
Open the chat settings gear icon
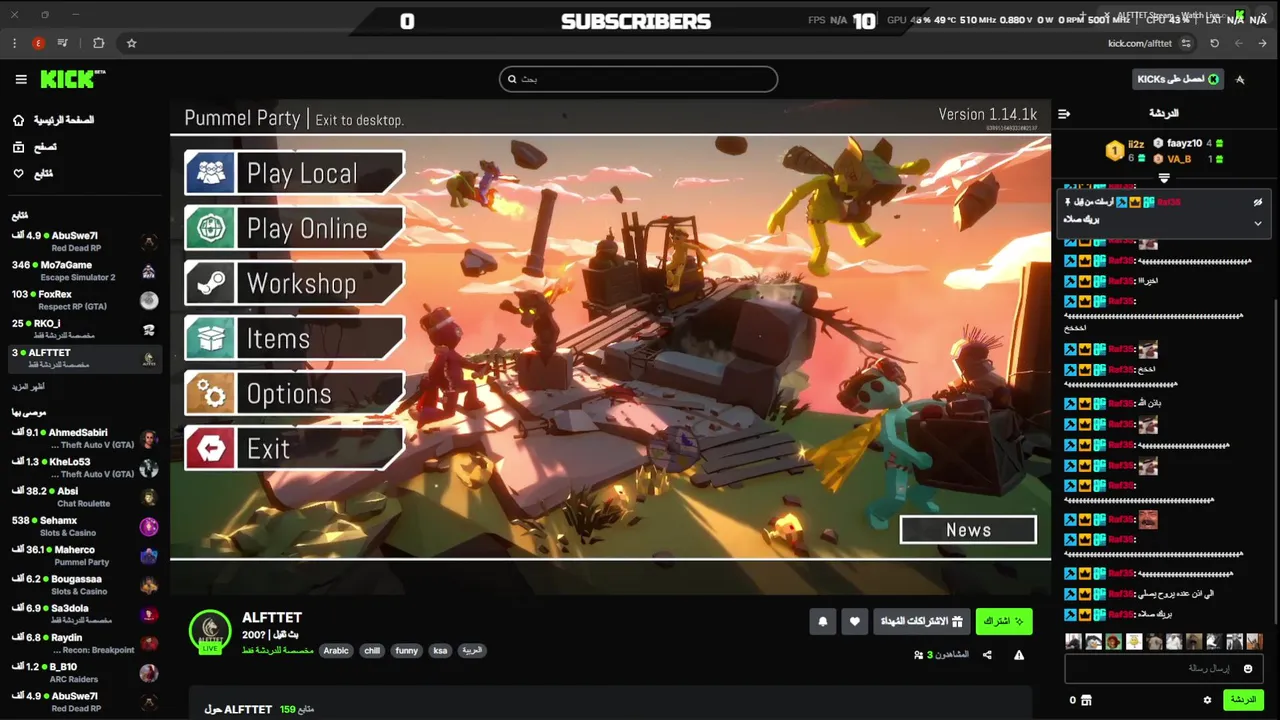(1207, 700)
